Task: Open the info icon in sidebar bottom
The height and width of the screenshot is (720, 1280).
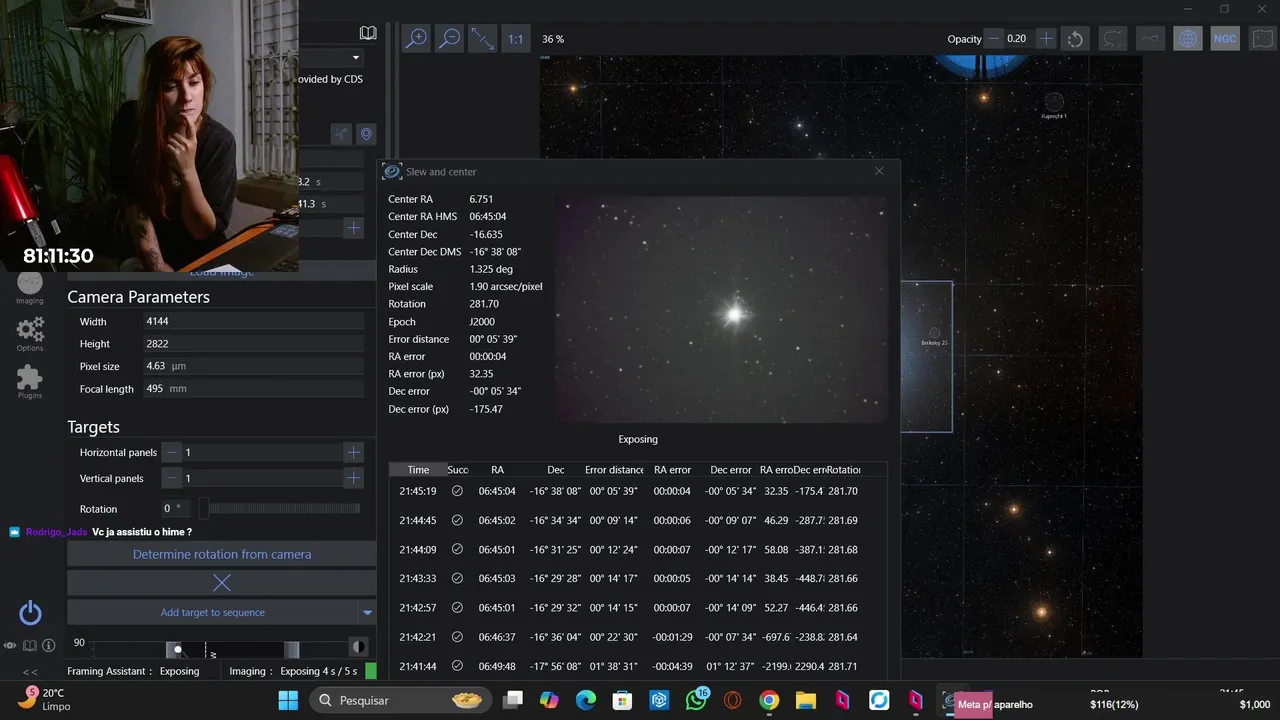Action: (48, 645)
